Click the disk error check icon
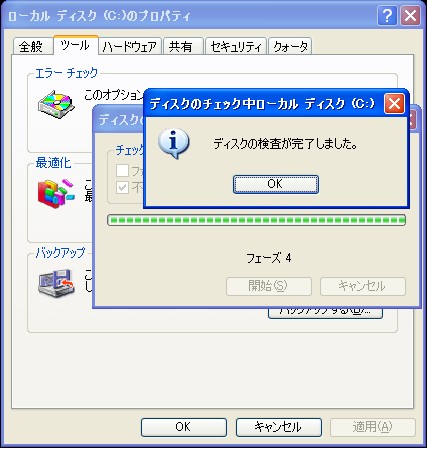Image resolution: width=428 pixels, height=449 pixels. 56,104
